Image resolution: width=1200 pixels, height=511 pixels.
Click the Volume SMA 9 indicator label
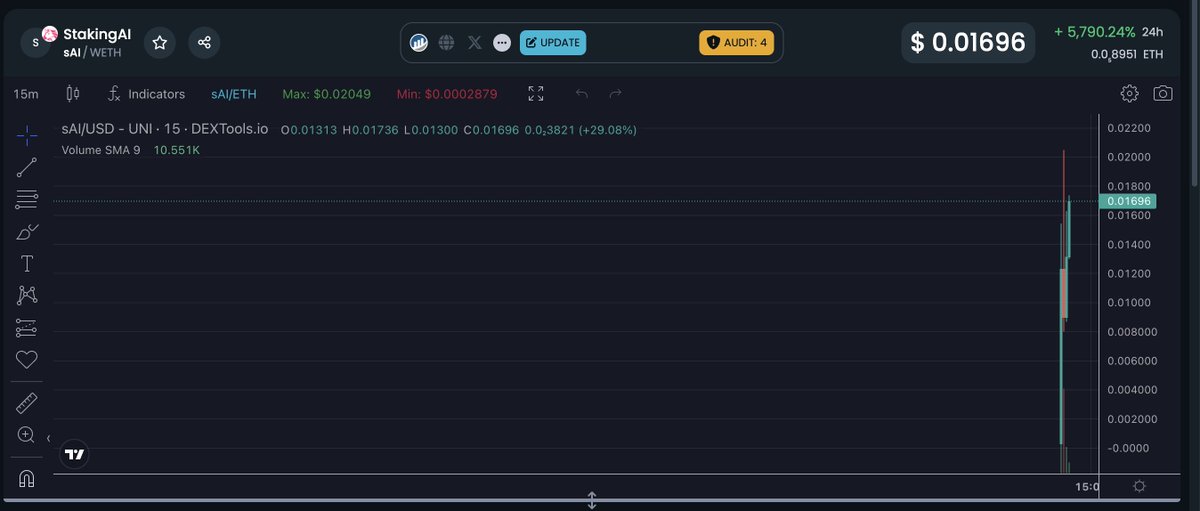101,150
